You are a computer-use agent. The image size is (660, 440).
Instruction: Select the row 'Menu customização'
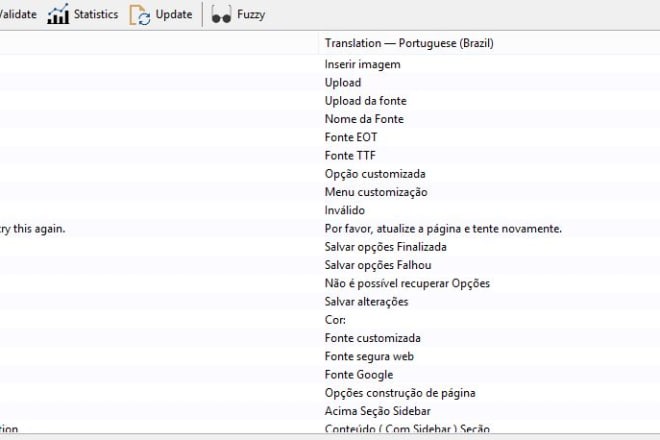pyautogui.click(x=376, y=192)
